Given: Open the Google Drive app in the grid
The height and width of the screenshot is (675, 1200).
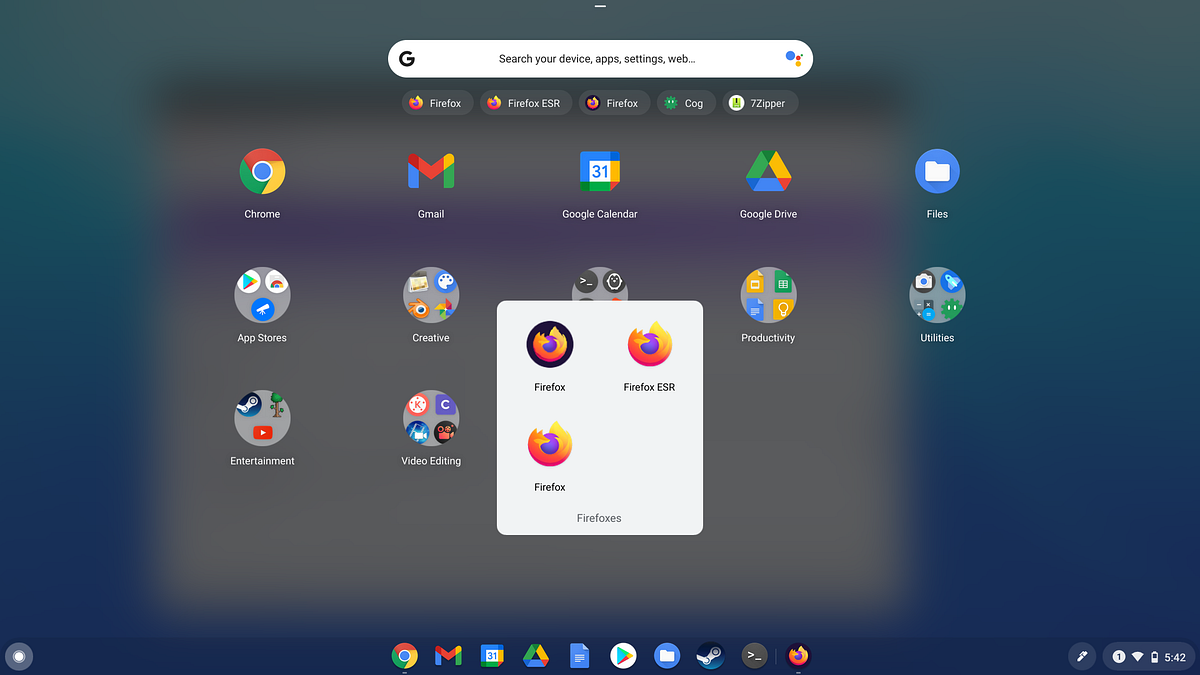Looking at the screenshot, I should coord(769,171).
